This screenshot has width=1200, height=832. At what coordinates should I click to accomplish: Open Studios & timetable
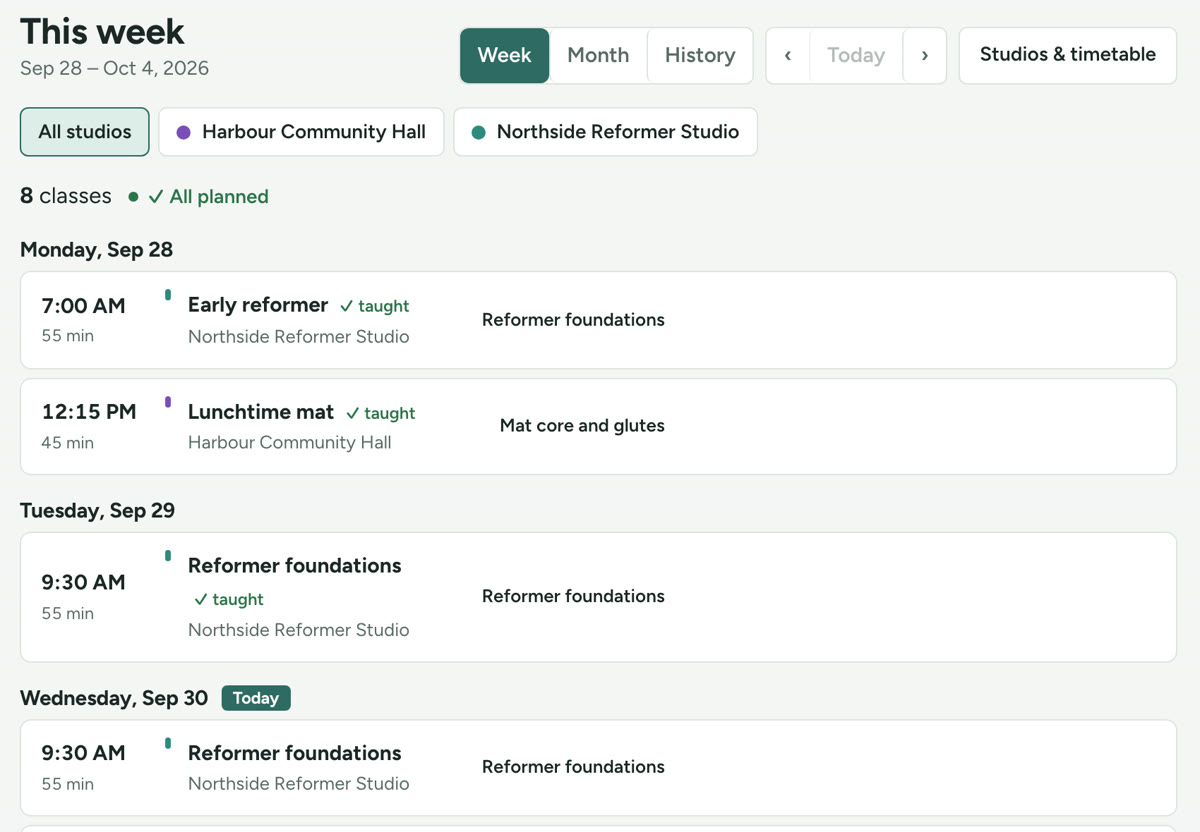pyautogui.click(x=1068, y=55)
